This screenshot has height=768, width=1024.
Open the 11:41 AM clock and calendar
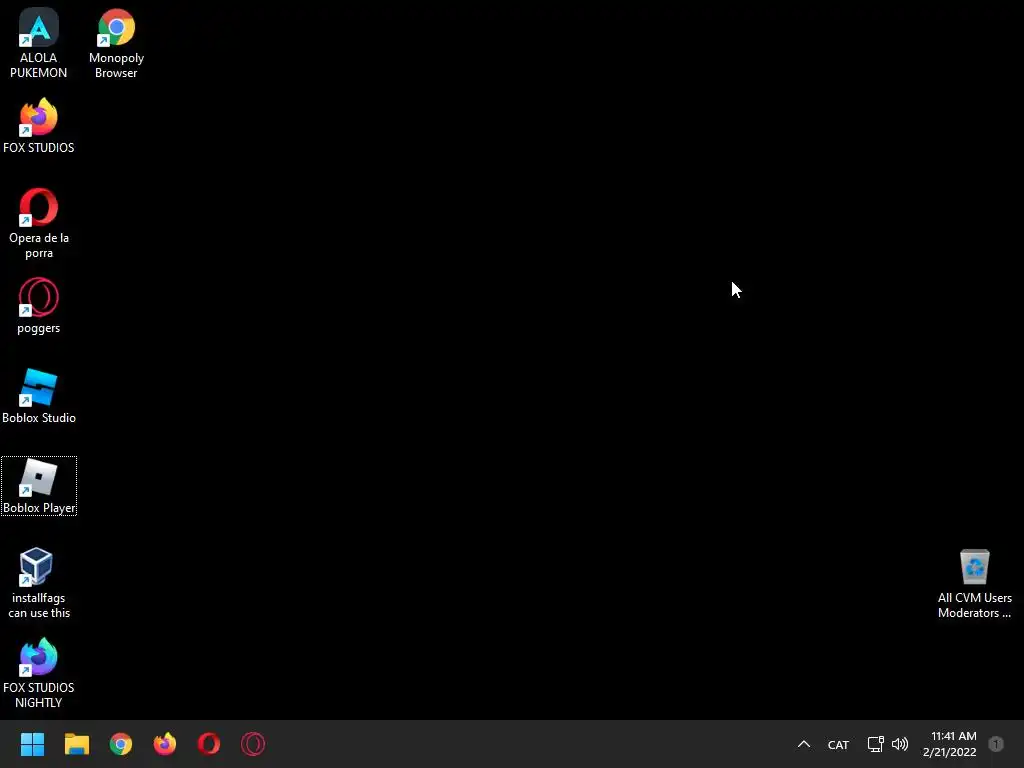[950, 744]
